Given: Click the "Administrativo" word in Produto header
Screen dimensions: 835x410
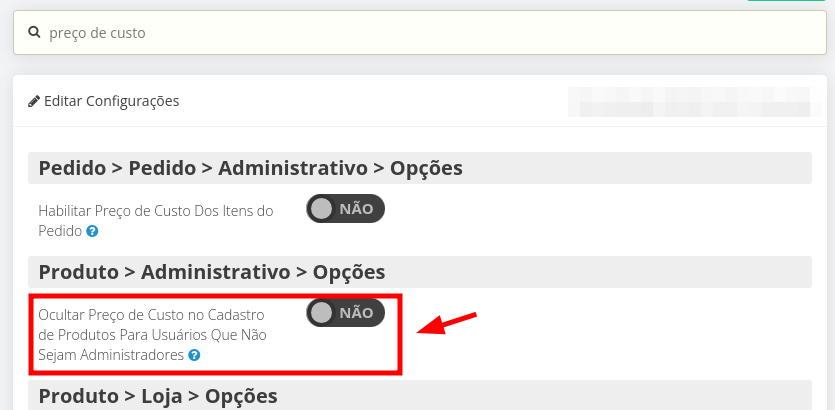Looking at the screenshot, I should click(215, 272).
